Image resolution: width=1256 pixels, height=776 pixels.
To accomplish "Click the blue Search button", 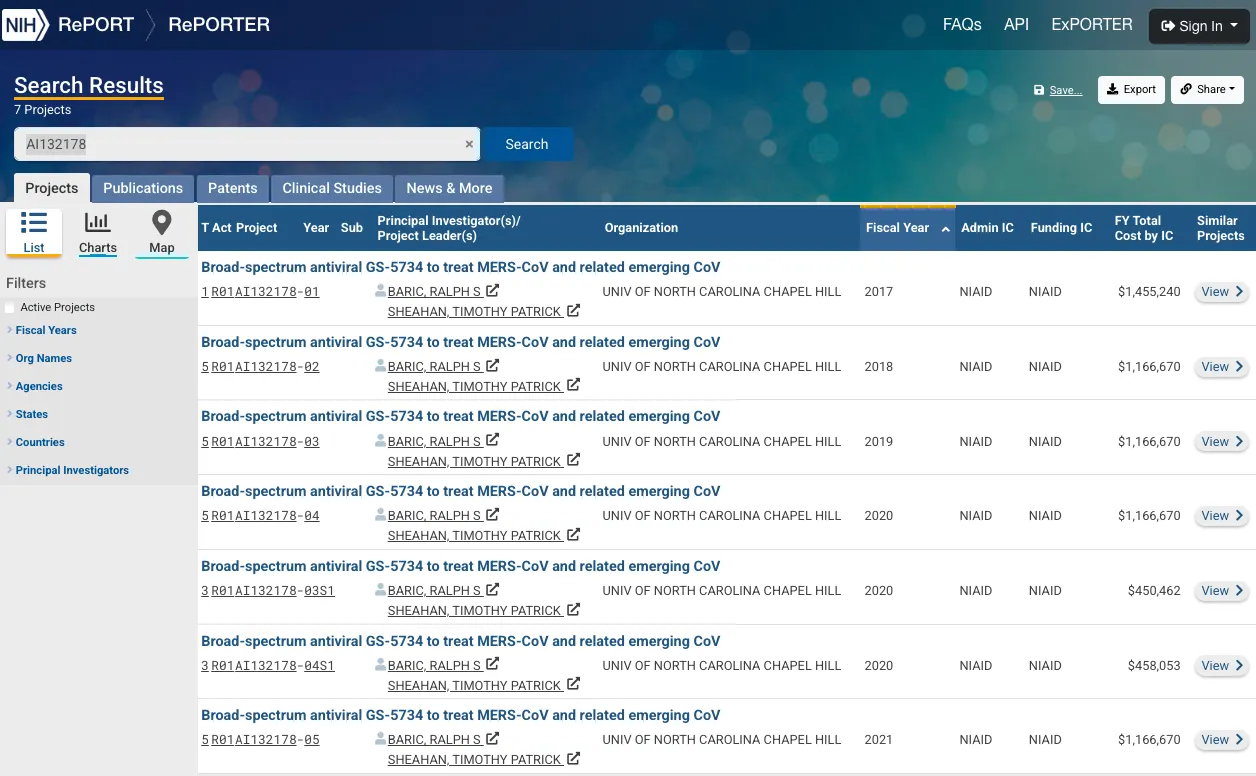I will [x=527, y=144].
